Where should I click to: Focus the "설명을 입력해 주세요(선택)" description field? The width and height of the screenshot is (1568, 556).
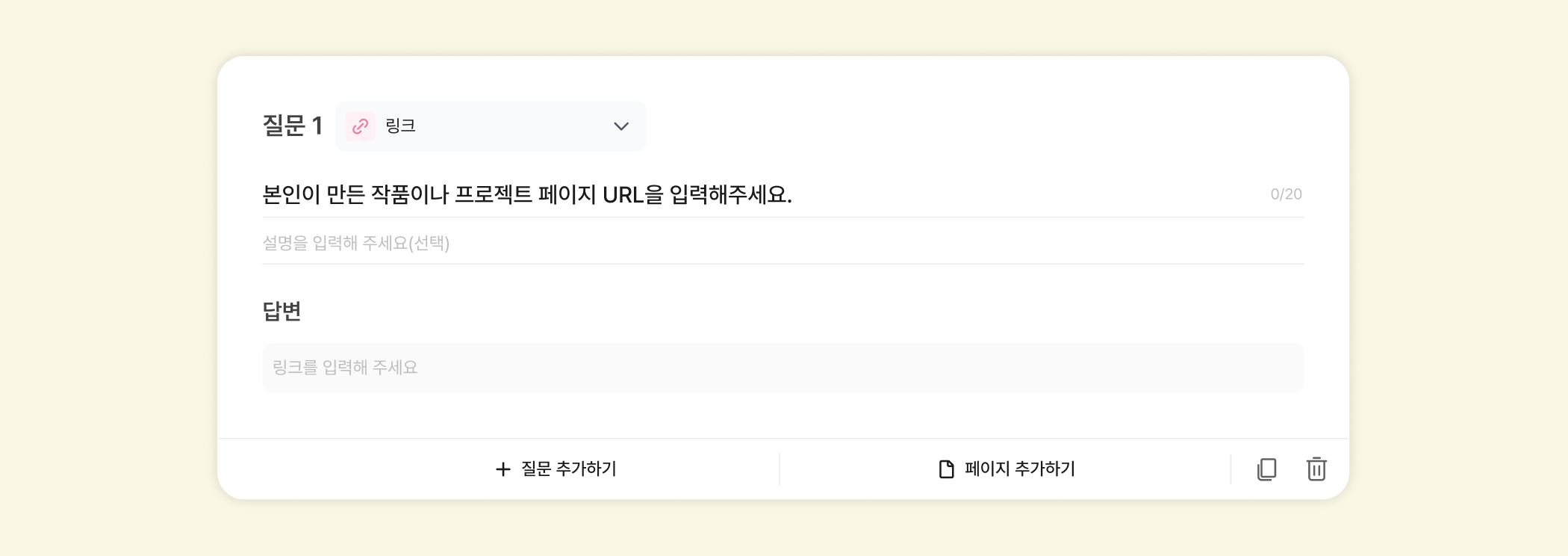pyautogui.click(x=782, y=243)
